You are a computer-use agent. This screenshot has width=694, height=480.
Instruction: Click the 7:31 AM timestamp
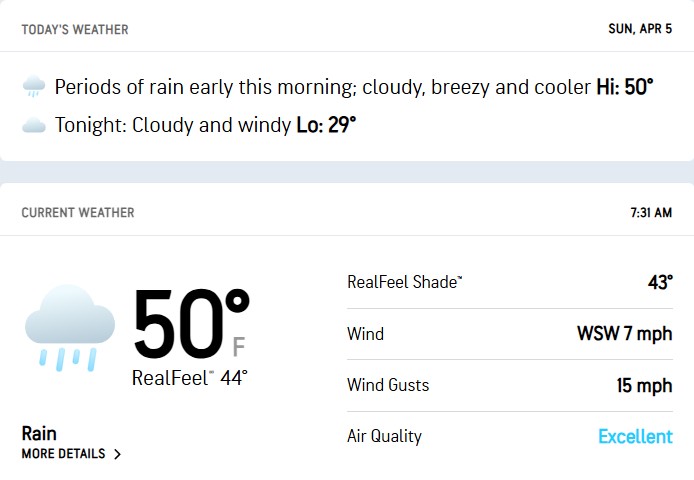(x=651, y=213)
